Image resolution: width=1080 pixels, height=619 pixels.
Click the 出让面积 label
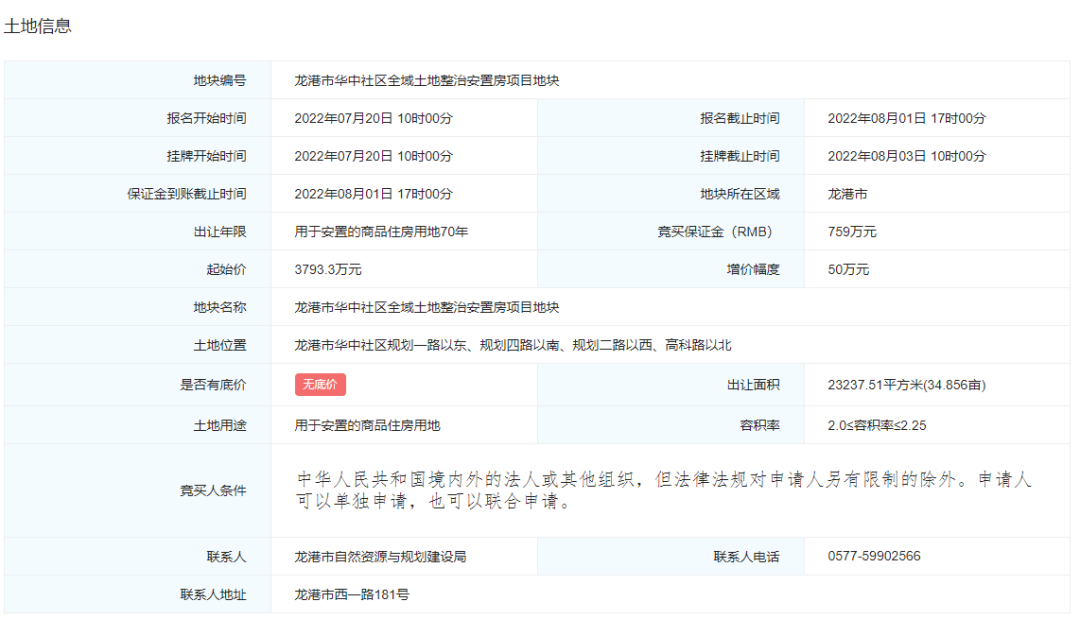(753, 385)
